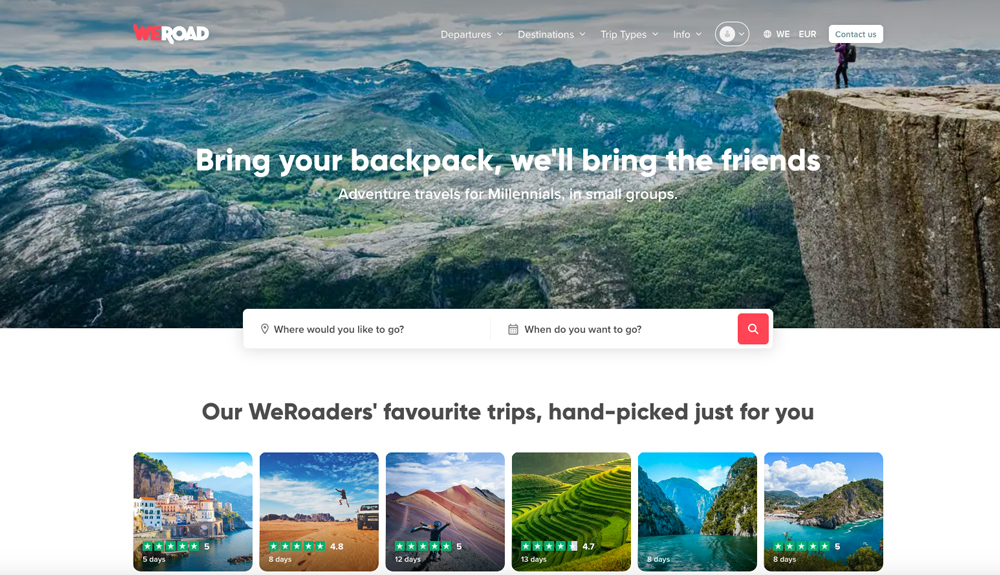Click the Contact us button

coord(855,34)
